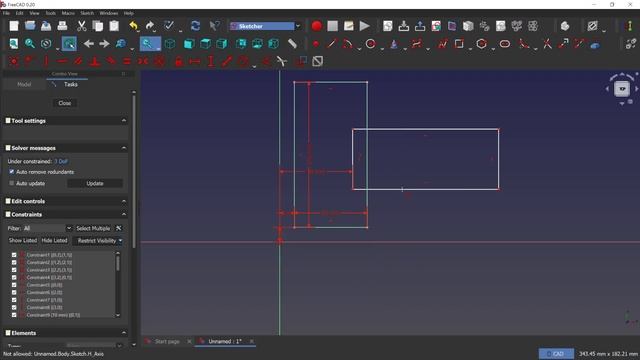Select the Create circle tool
Viewport: 640px width, 360px height.
click(x=371, y=44)
